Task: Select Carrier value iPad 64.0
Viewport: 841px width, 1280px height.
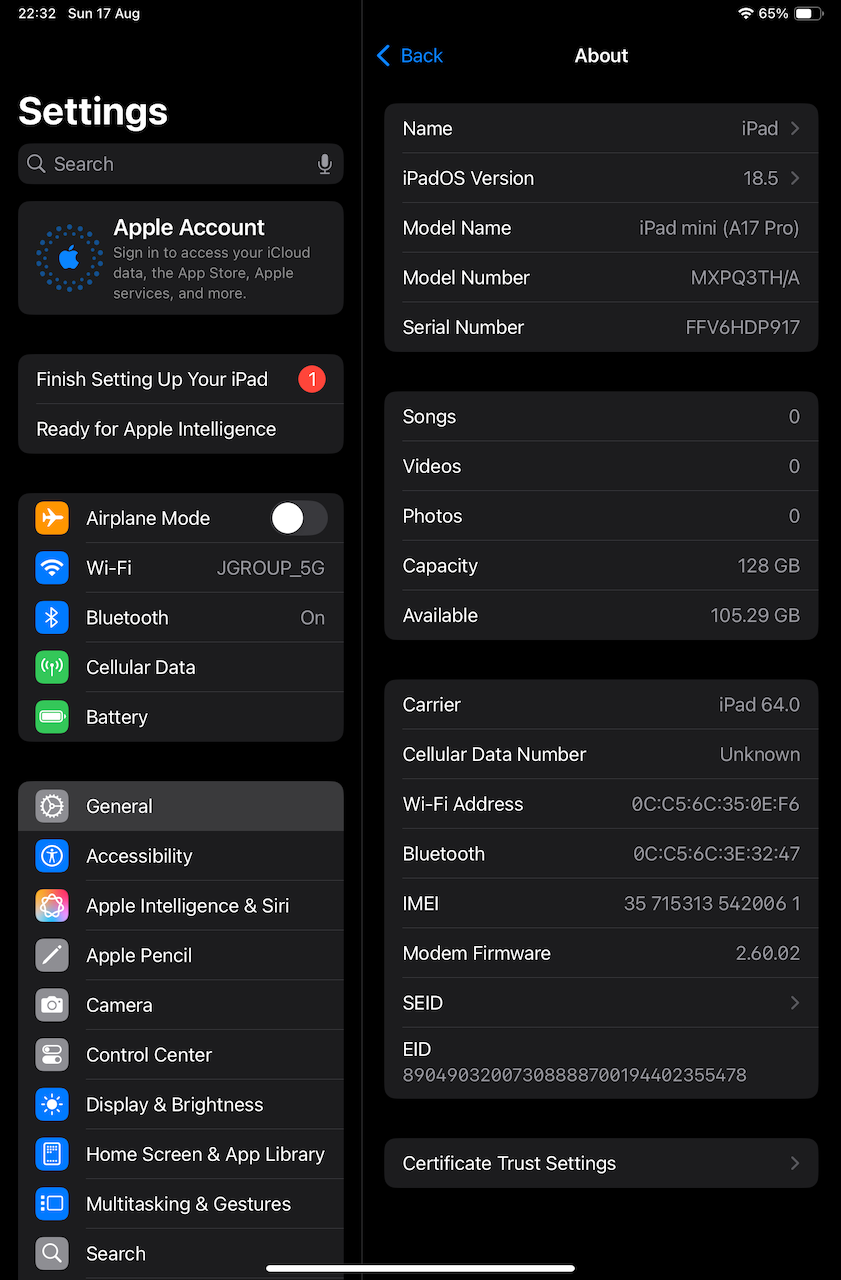Action: (760, 705)
